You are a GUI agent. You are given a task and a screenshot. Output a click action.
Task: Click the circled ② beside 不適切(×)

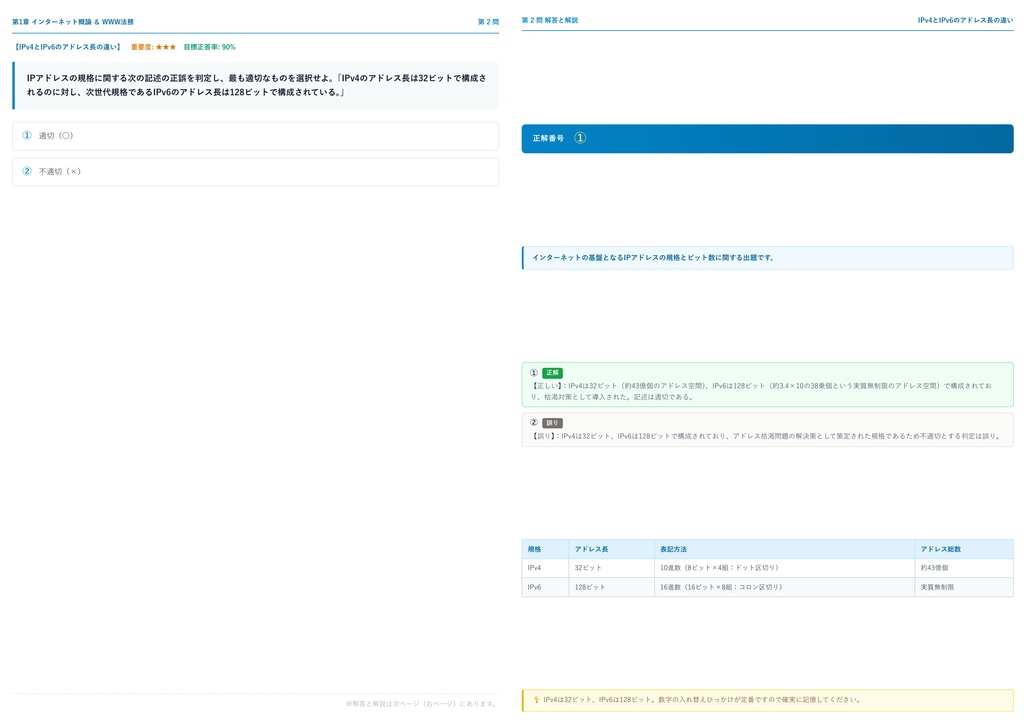click(27, 171)
